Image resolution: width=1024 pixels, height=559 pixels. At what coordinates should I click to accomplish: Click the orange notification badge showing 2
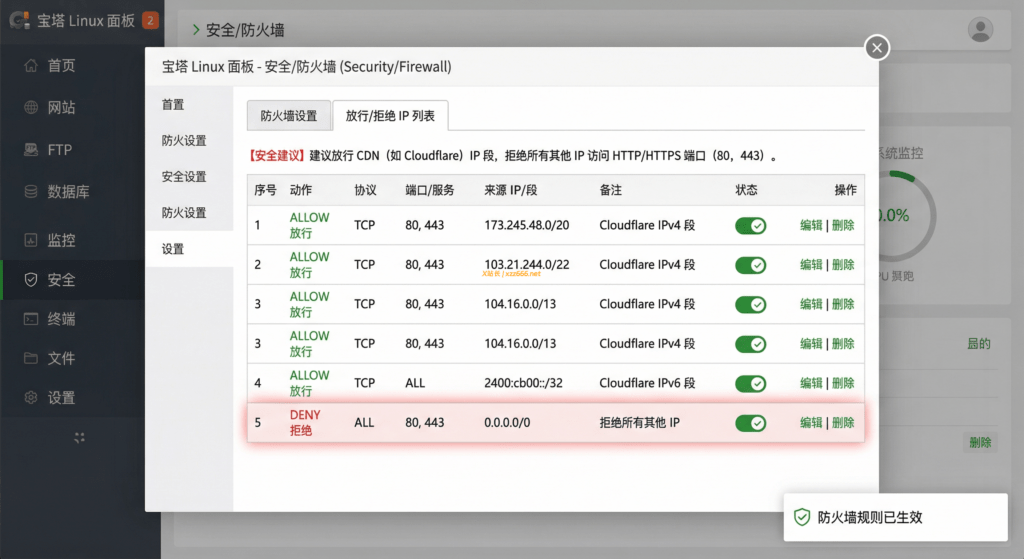click(x=150, y=20)
